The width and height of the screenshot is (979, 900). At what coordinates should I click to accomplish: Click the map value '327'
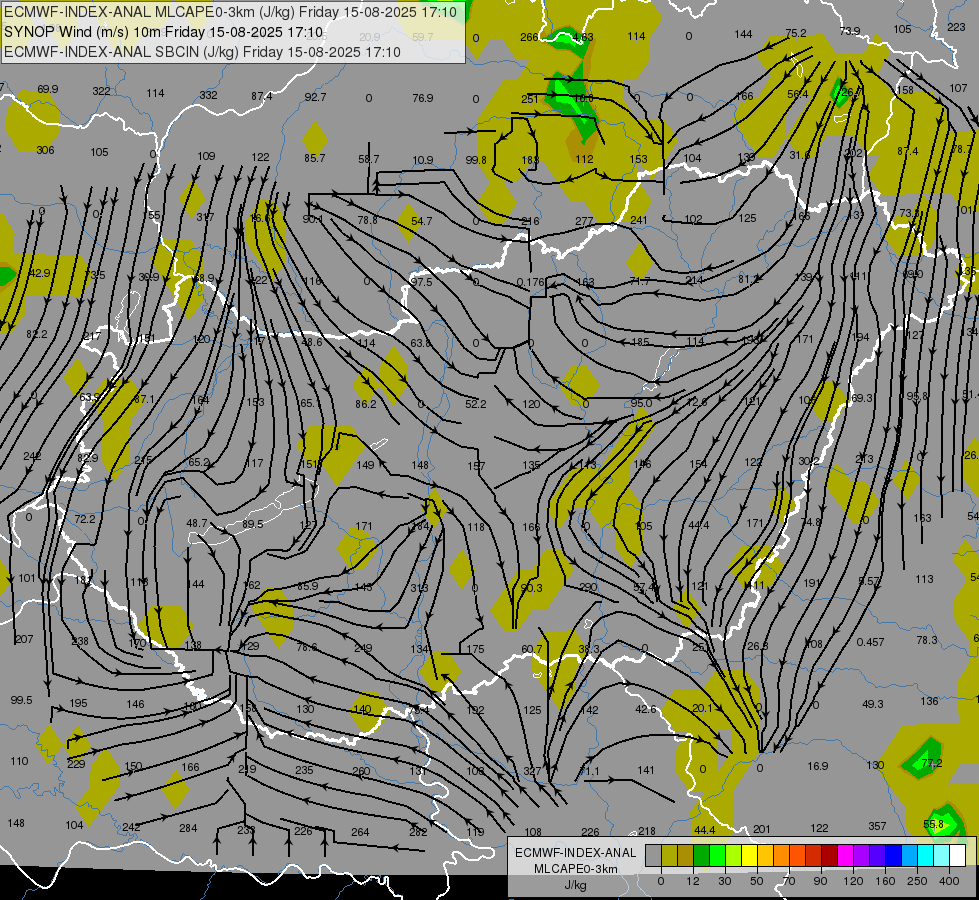[532, 771]
